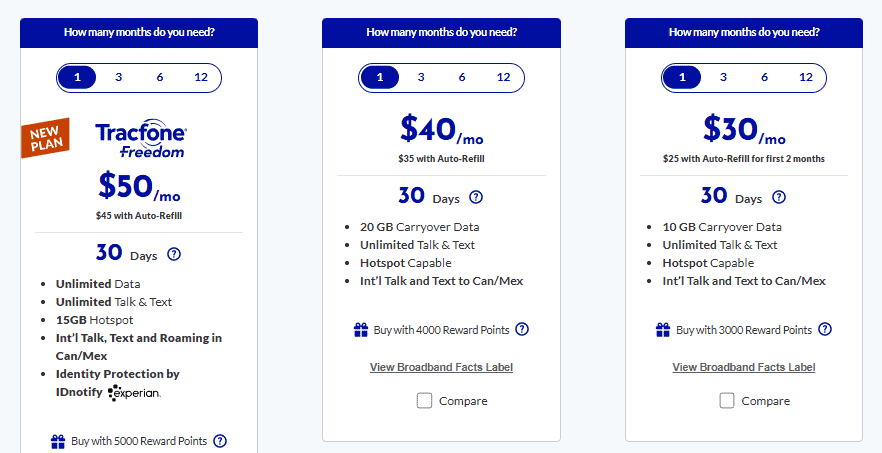Click help icon beside 30 Days in $40 plan
Screen dimensions: 882x453
point(476,197)
